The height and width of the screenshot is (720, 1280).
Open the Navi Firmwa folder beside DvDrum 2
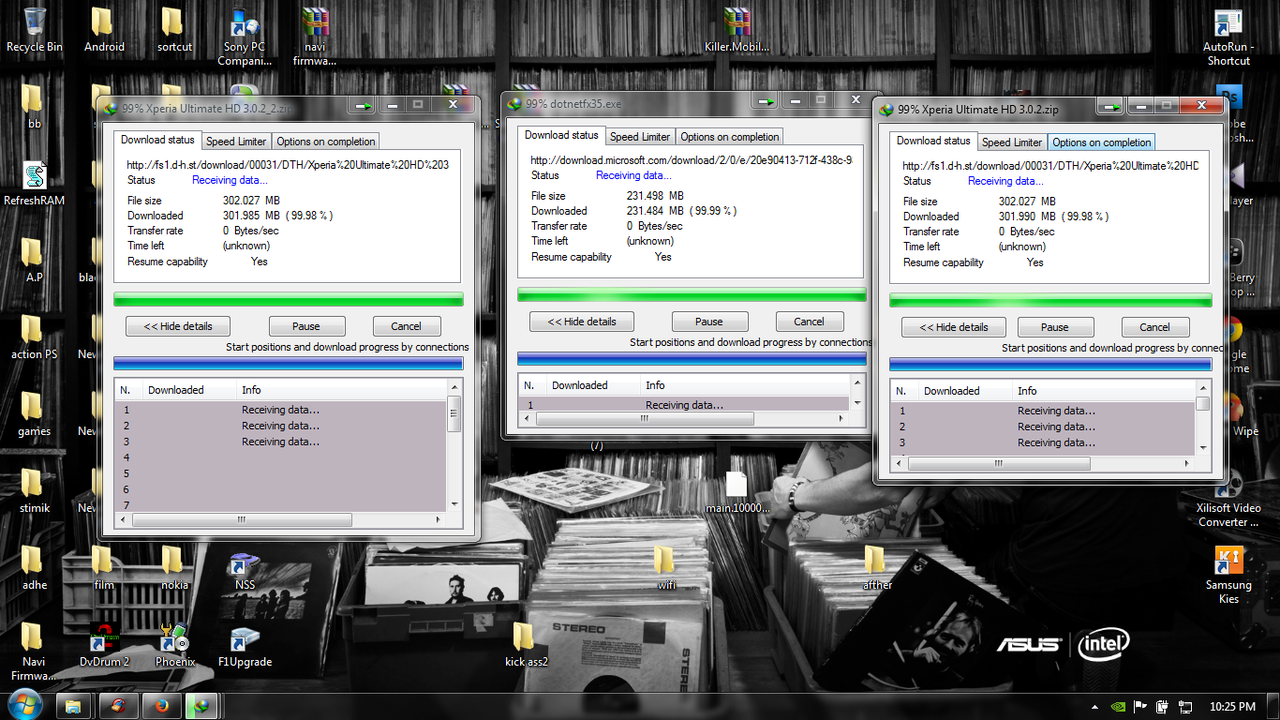point(34,652)
